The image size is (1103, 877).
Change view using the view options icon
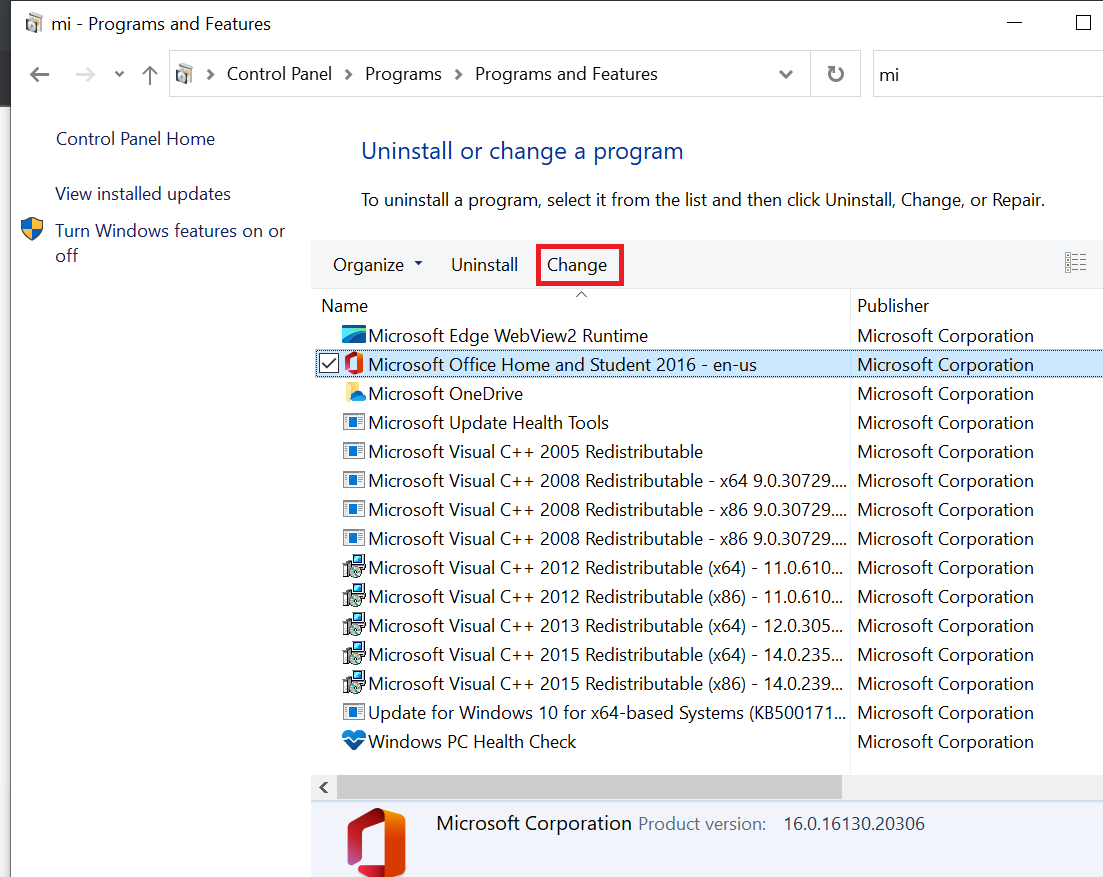tap(1076, 262)
